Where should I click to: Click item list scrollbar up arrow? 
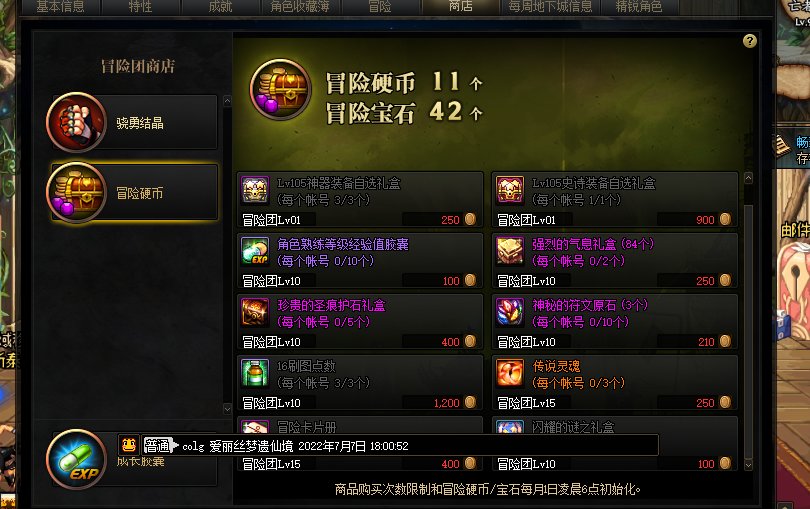coord(749,178)
